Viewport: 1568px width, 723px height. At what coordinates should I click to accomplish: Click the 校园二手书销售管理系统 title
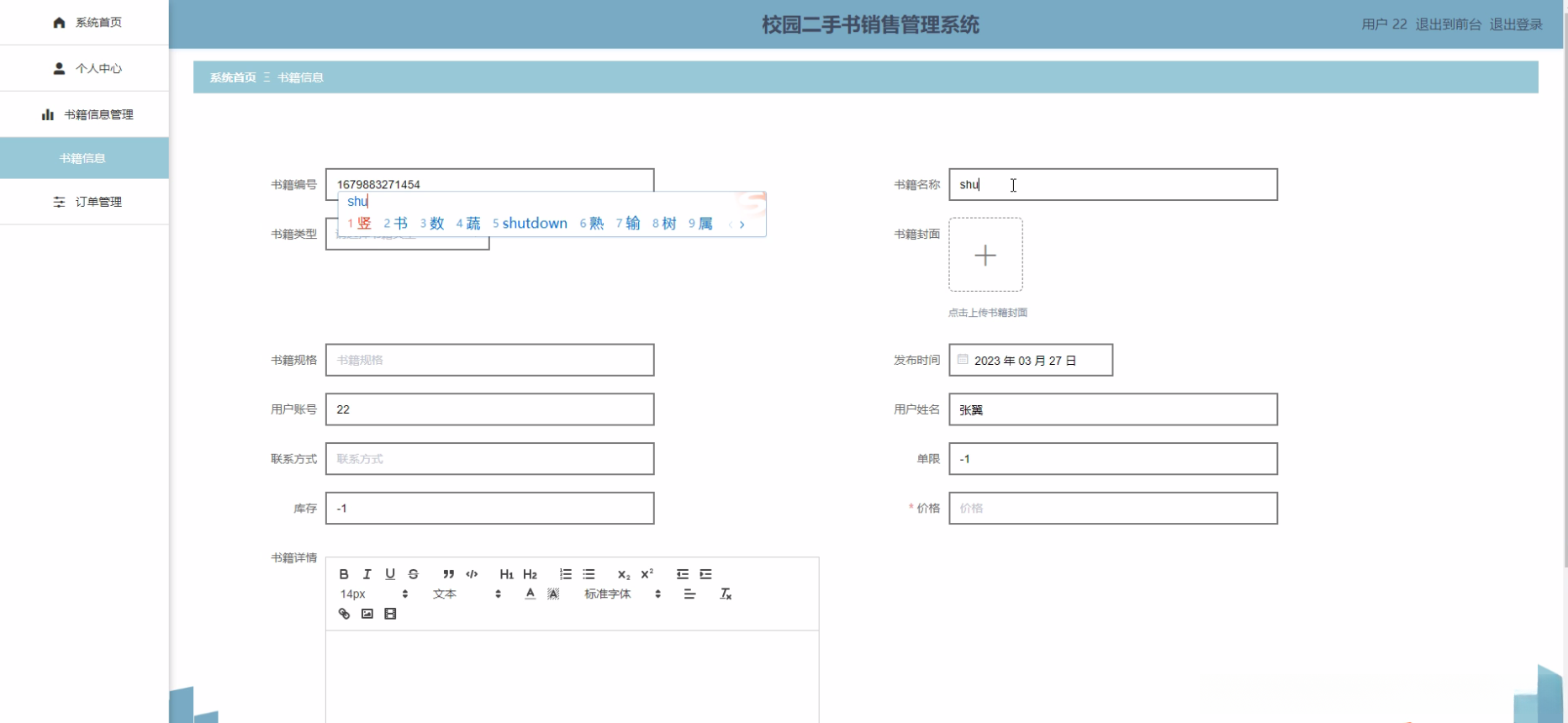(870, 25)
